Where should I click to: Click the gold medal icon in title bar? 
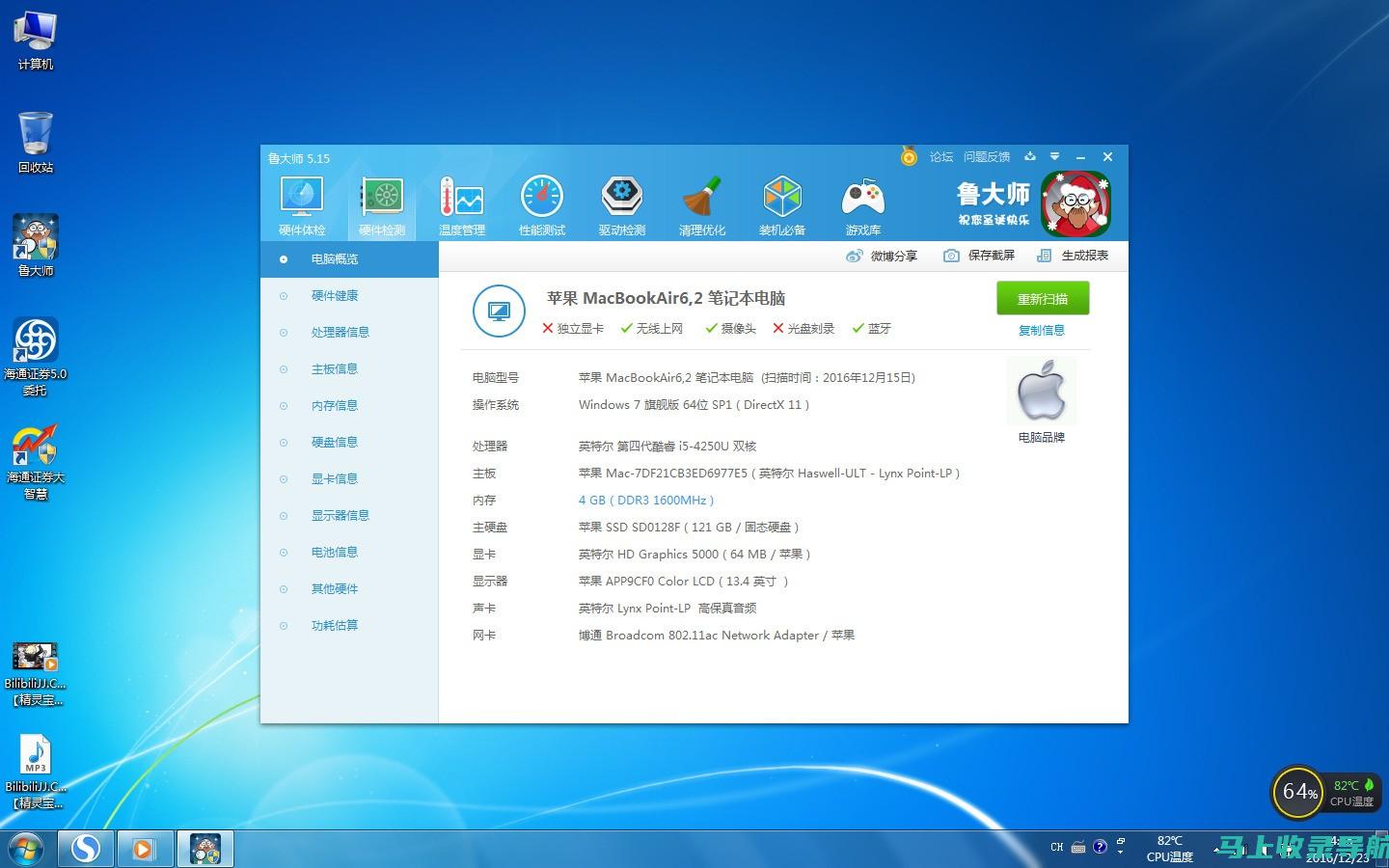pos(909,156)
